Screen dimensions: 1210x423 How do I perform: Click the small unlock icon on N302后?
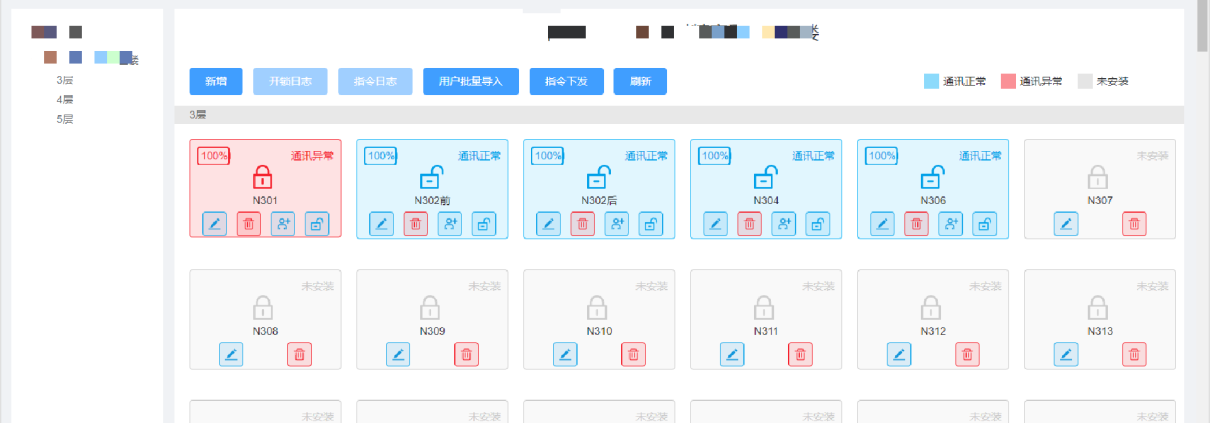click(x=651, y=224)
